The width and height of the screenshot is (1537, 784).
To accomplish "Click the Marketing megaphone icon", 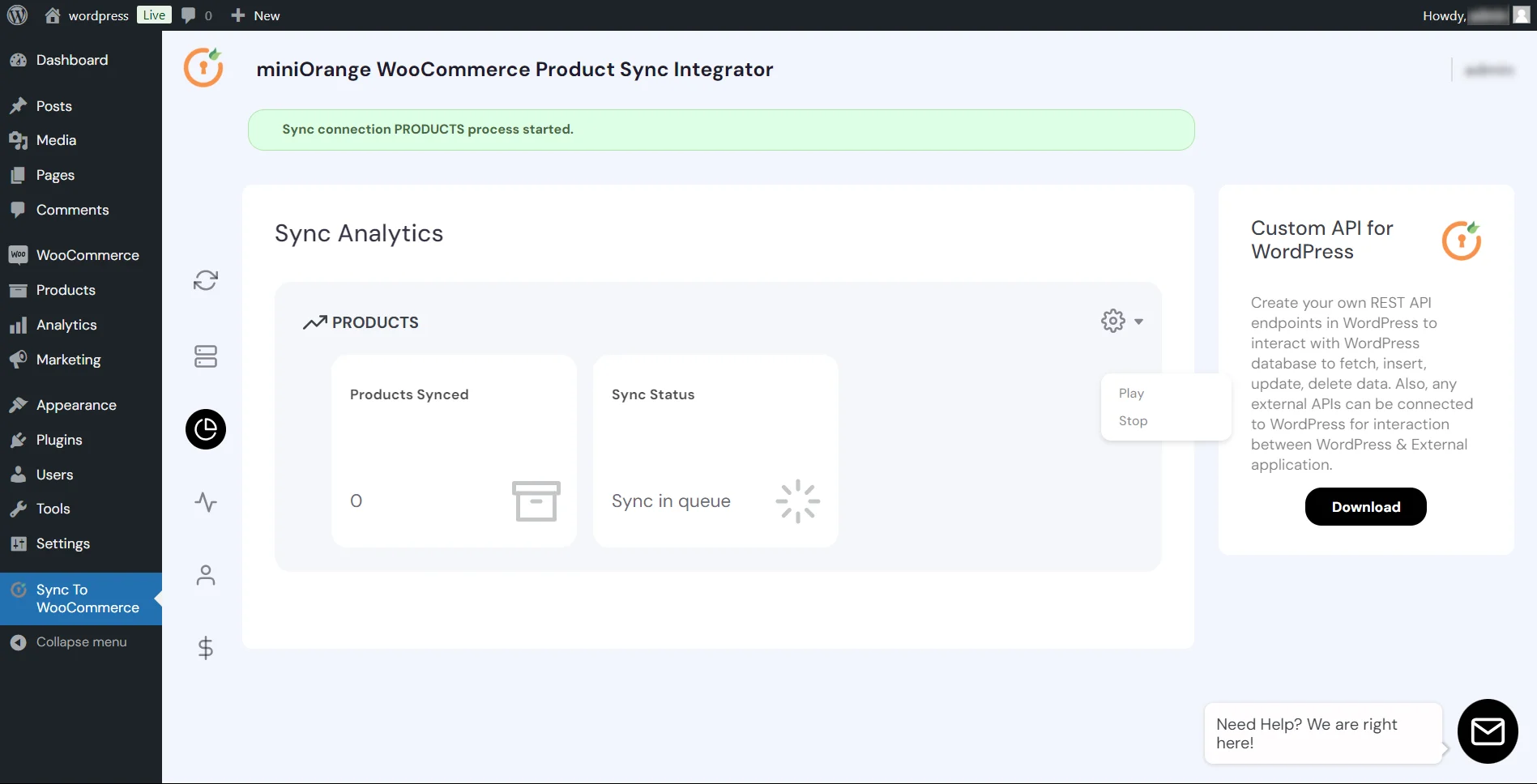I will pyautogui.click(x=18, y=360).
